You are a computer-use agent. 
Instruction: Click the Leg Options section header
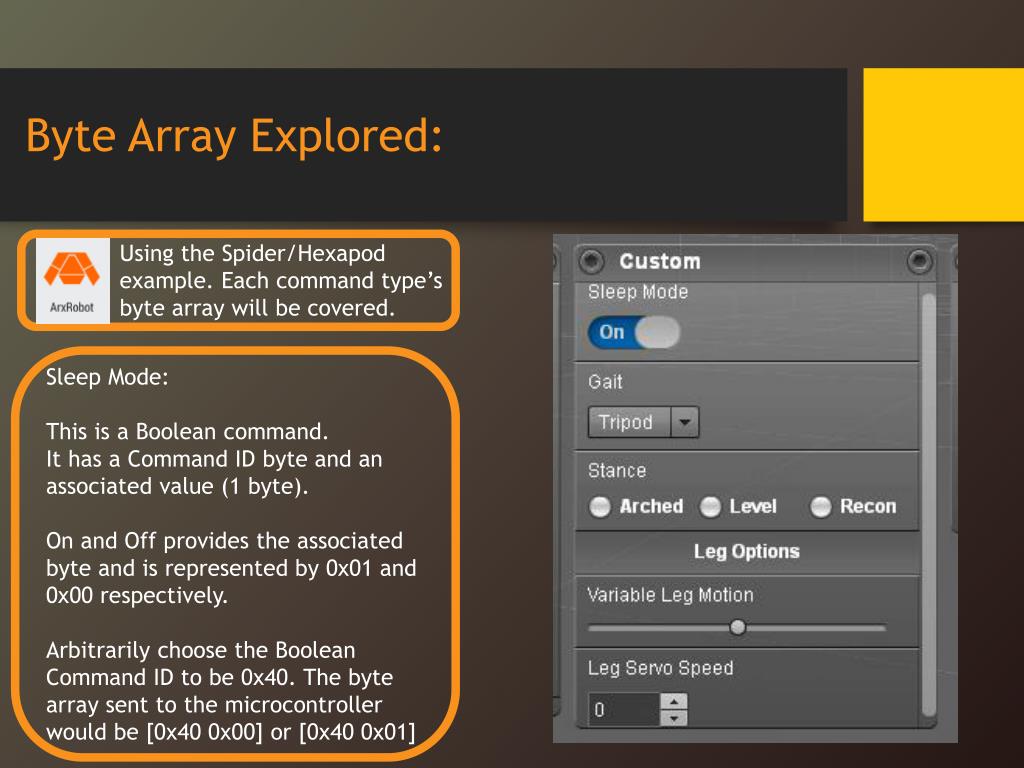click(746, 551)
